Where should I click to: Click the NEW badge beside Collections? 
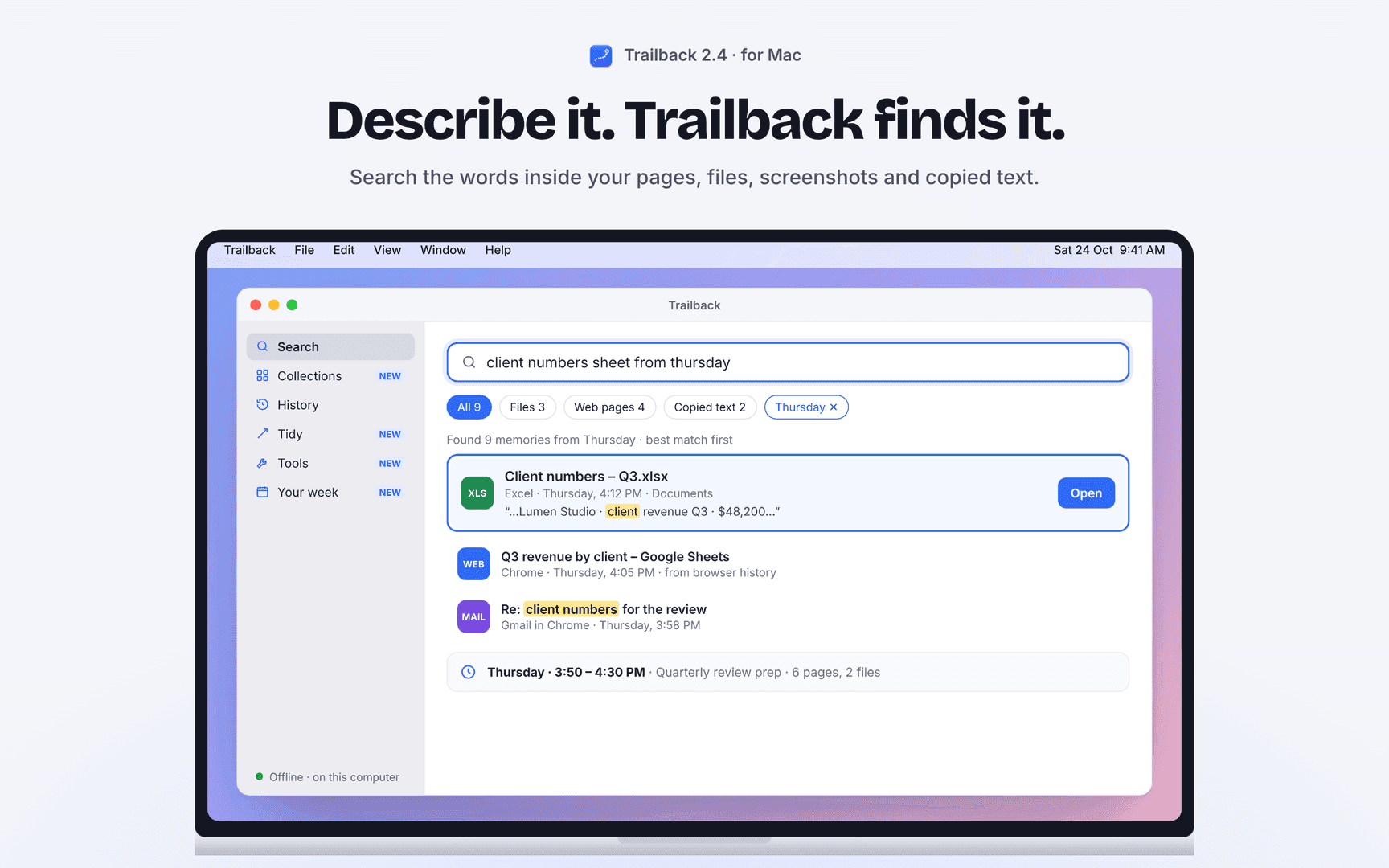(390, 376)
